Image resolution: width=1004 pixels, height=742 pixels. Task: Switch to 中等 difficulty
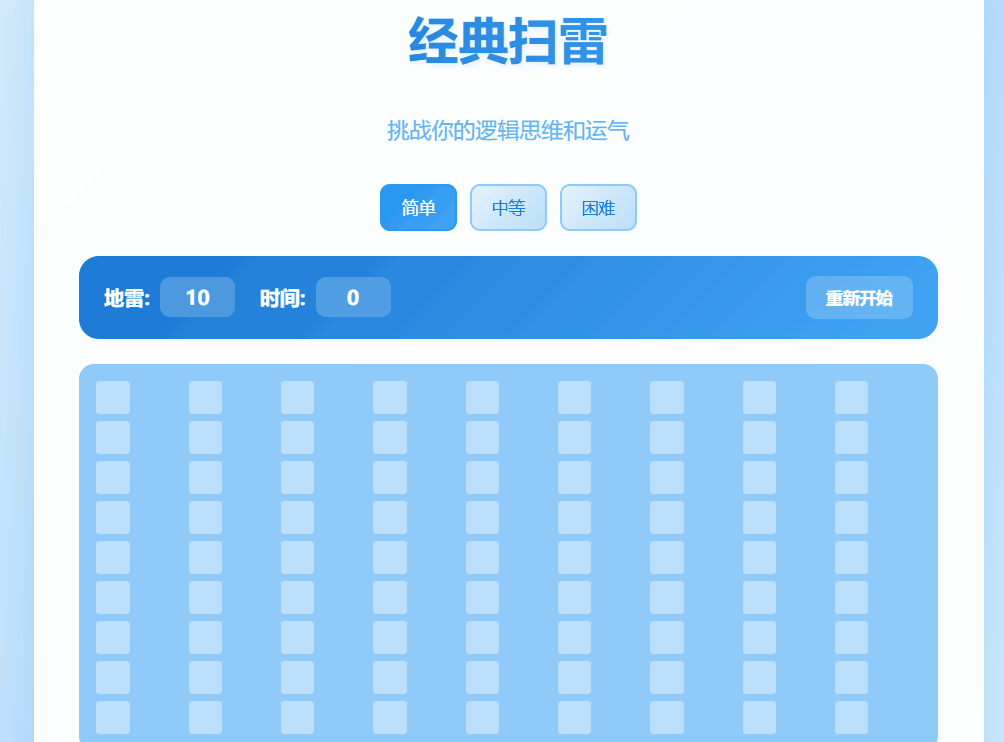point(508,207)
